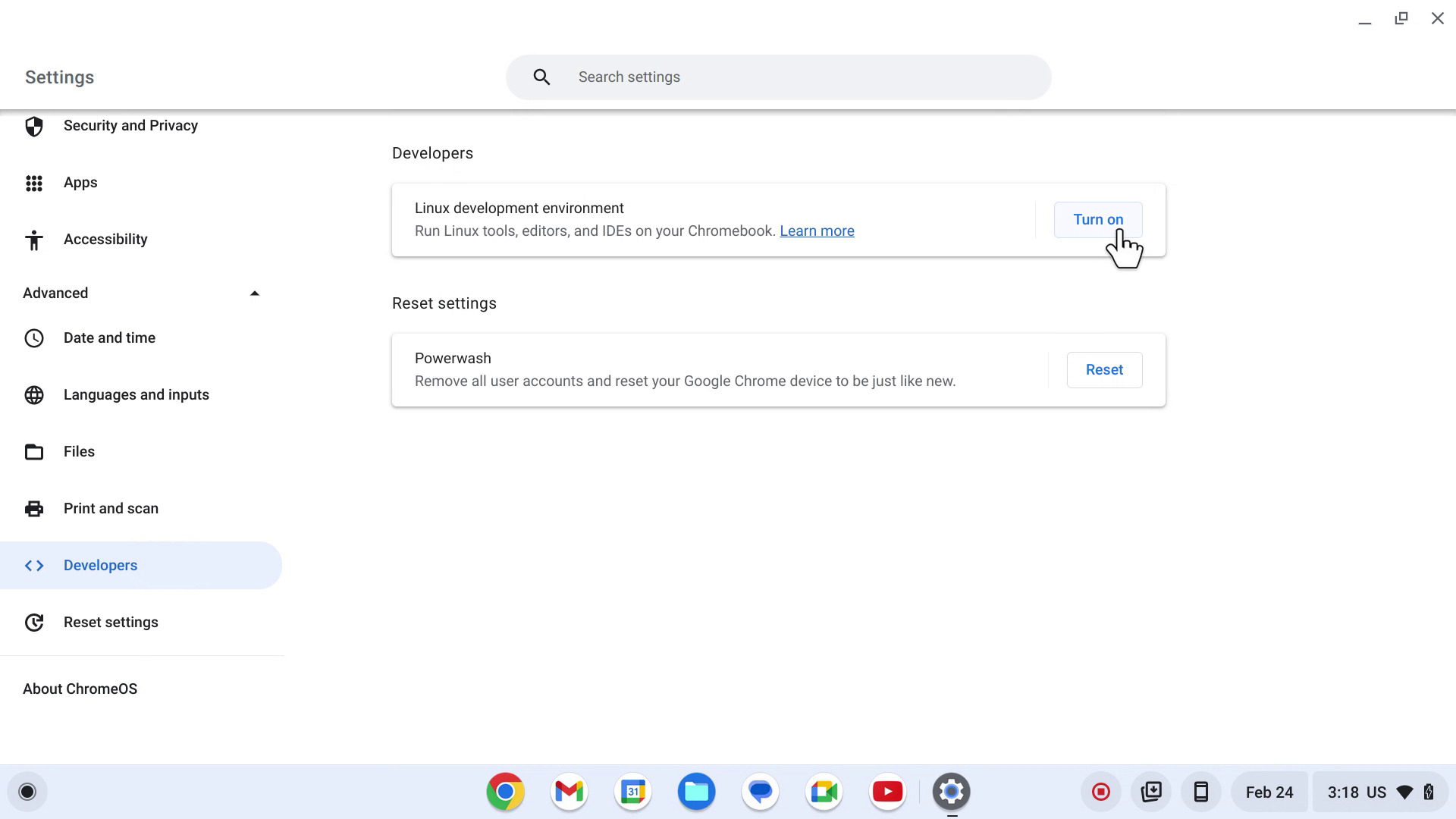Click the Advanced section label
1456x819 pixels.
point(55,293)
